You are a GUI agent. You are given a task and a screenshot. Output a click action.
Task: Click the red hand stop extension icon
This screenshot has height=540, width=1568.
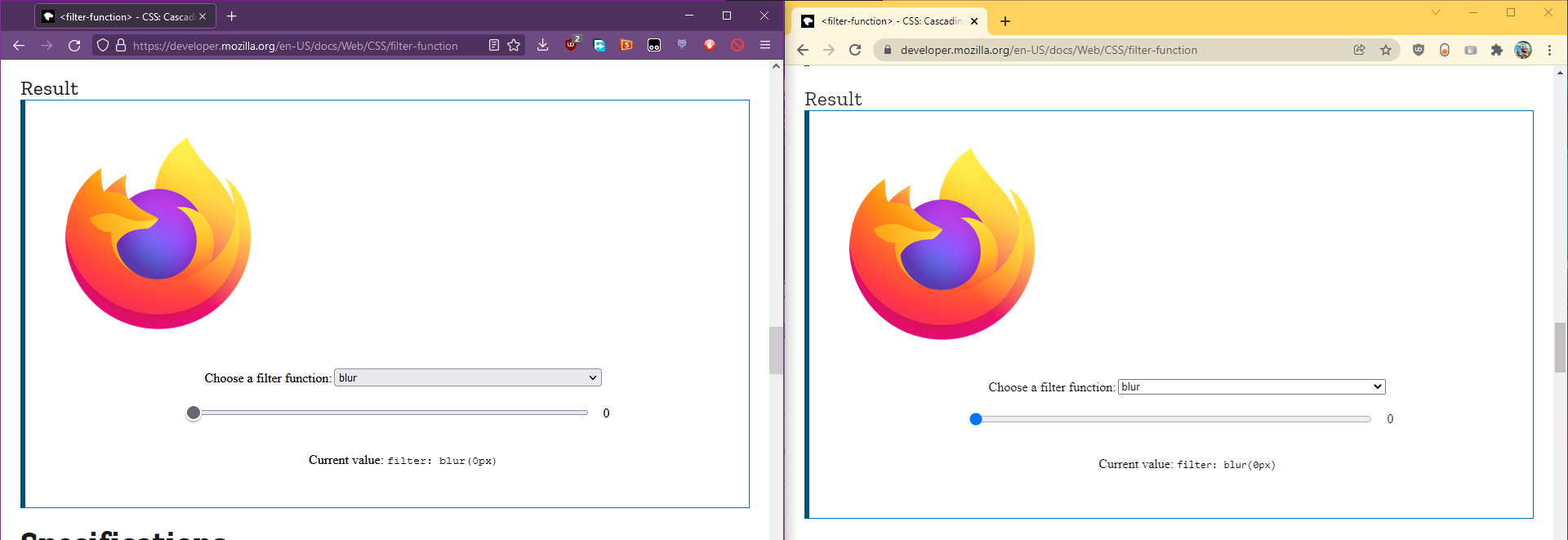(x=710, y=45)
